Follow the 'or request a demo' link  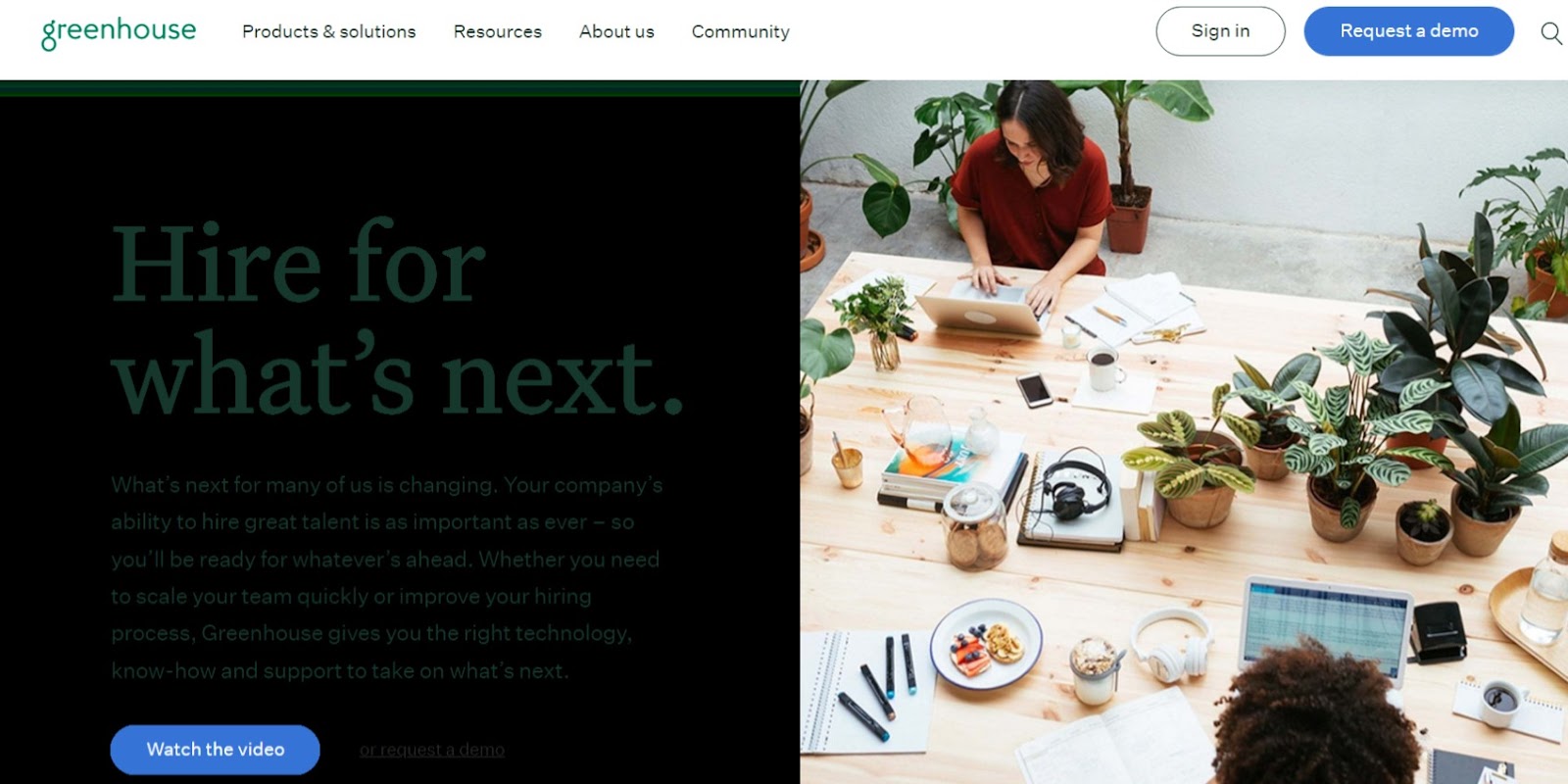[x=432, y=750]
